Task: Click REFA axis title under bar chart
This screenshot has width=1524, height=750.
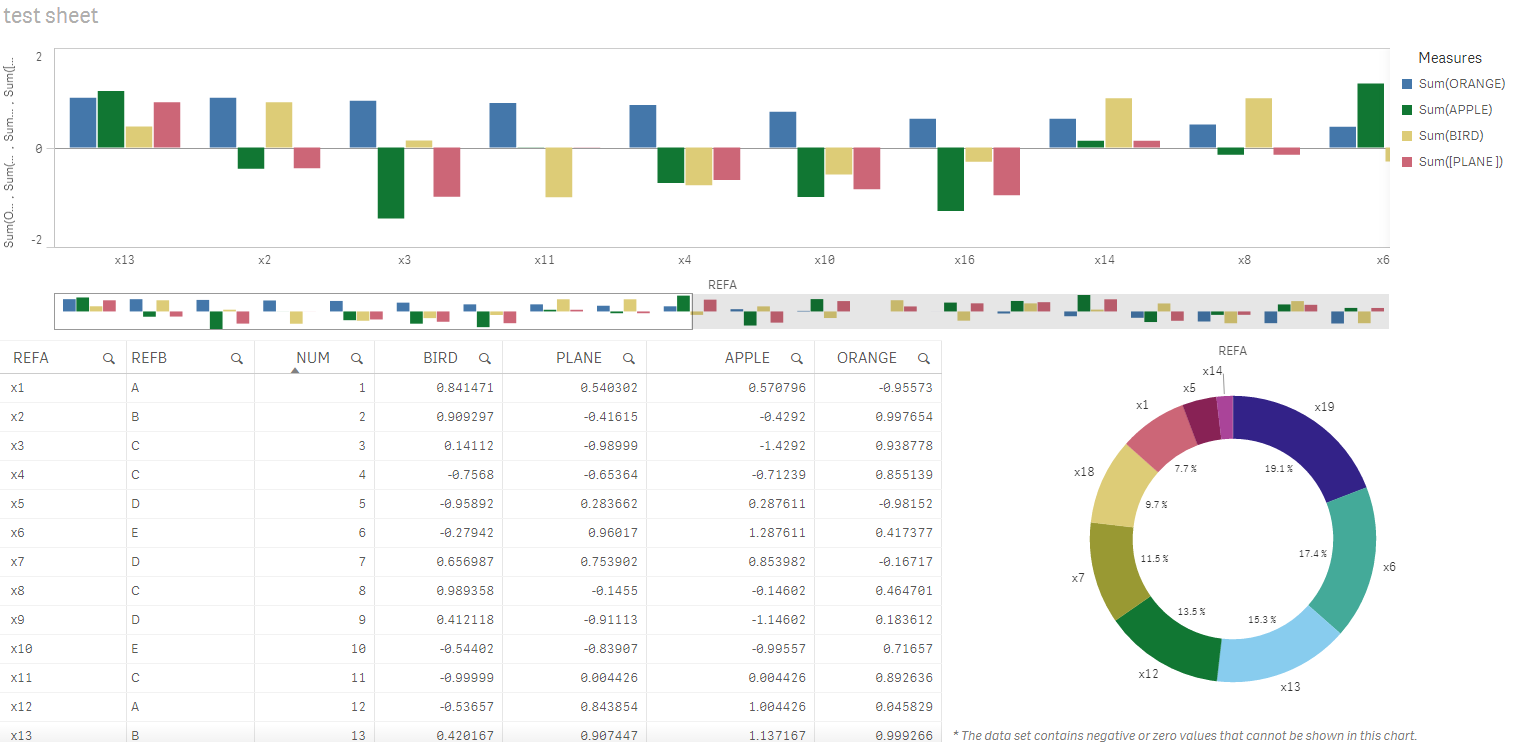Action: [722, 285]
